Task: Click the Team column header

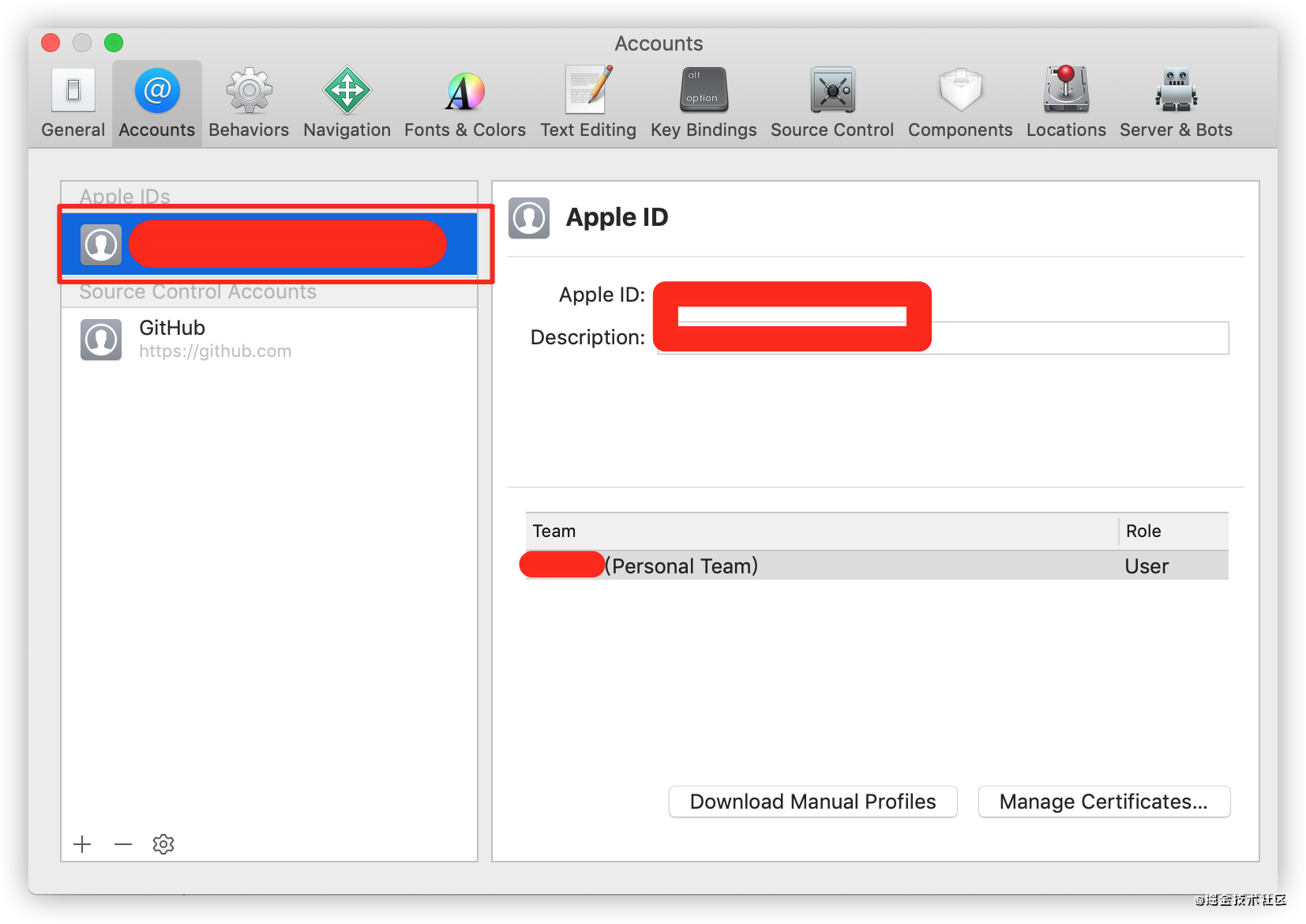Action: 821,531
